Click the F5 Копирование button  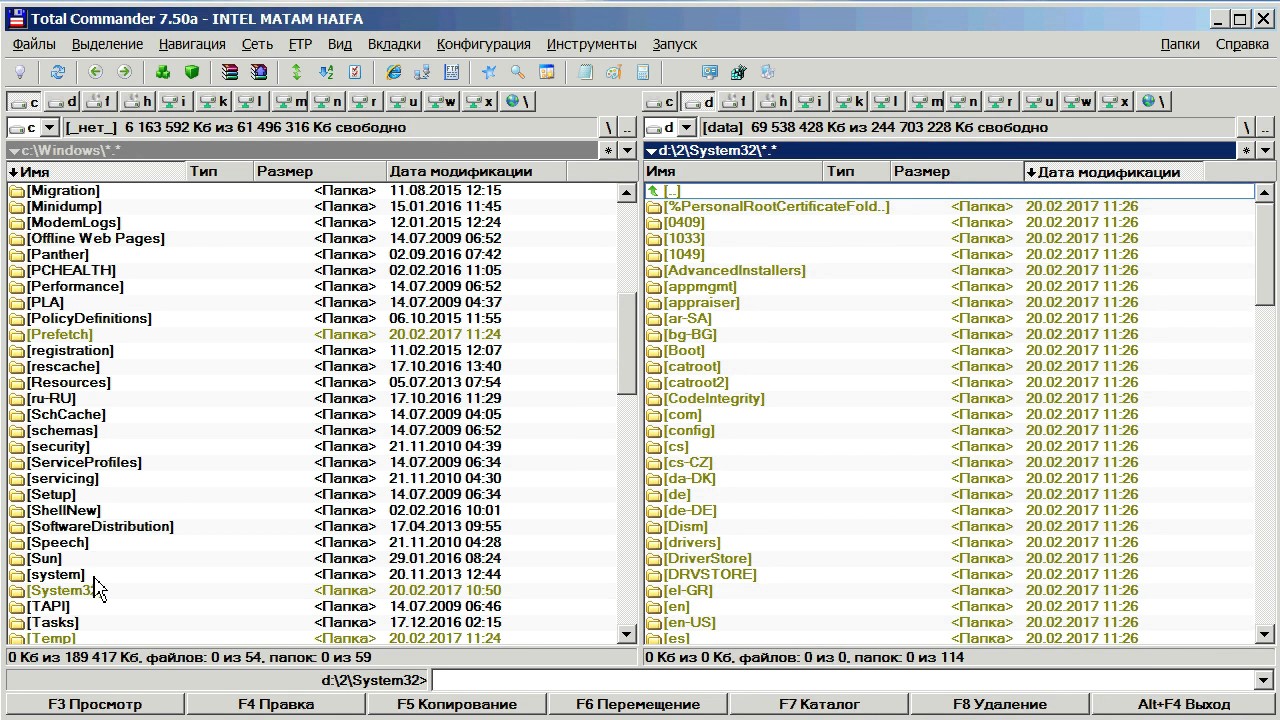click(457, 704)
